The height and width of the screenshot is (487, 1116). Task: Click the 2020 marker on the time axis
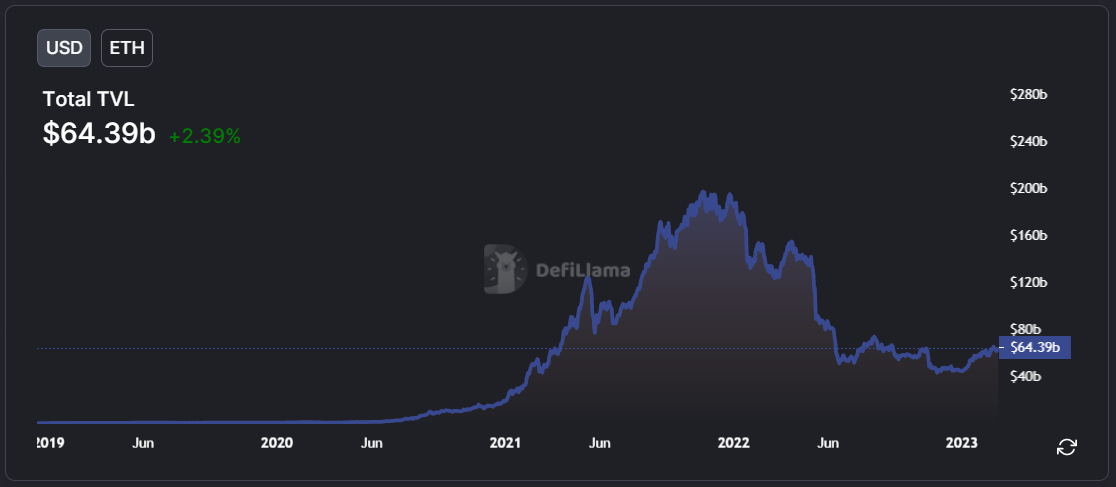click(276, 443)
